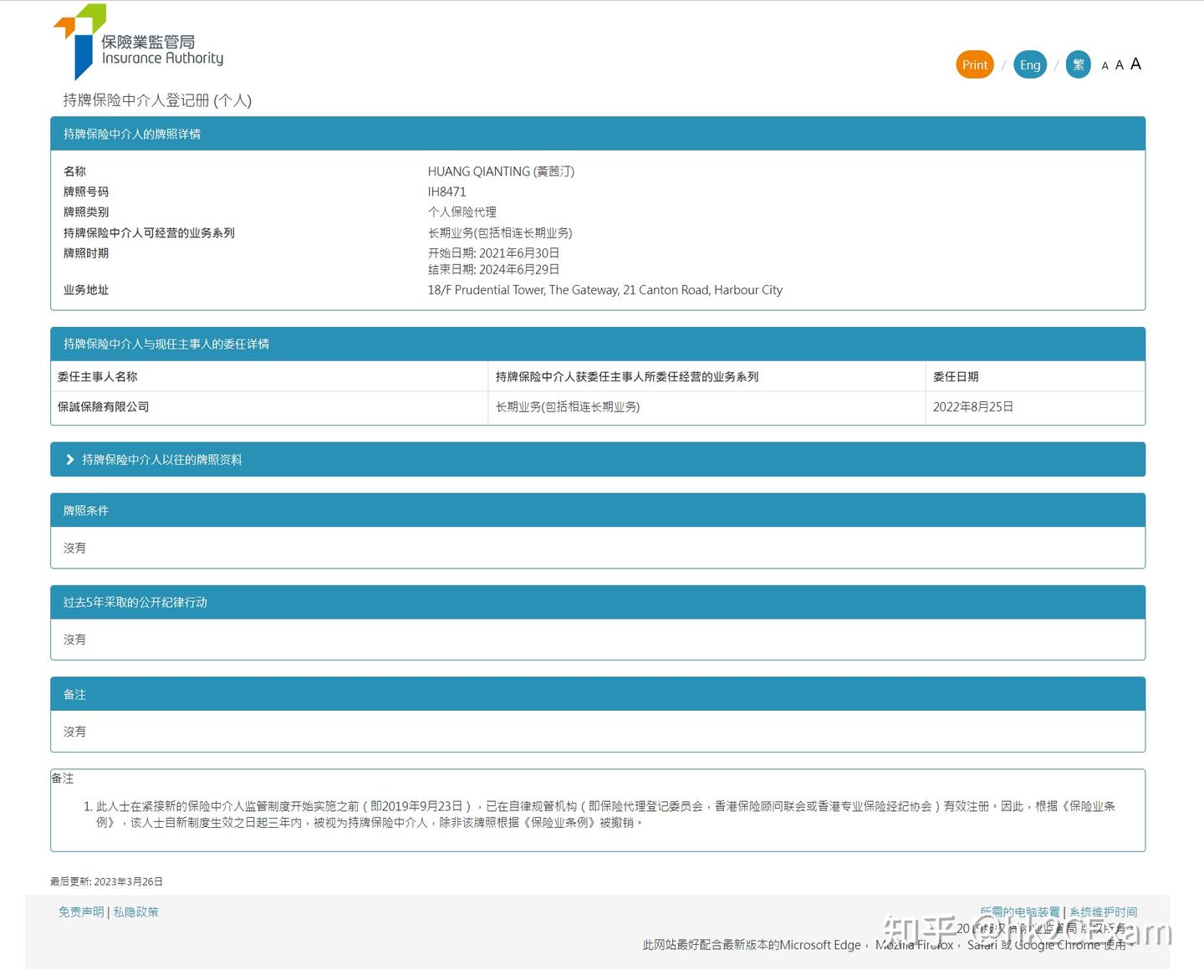The height and width of the screenshot is (980, 1204).
Task: Click the chevron icon beside 以往的牌照资料
Action: (70, 459)
